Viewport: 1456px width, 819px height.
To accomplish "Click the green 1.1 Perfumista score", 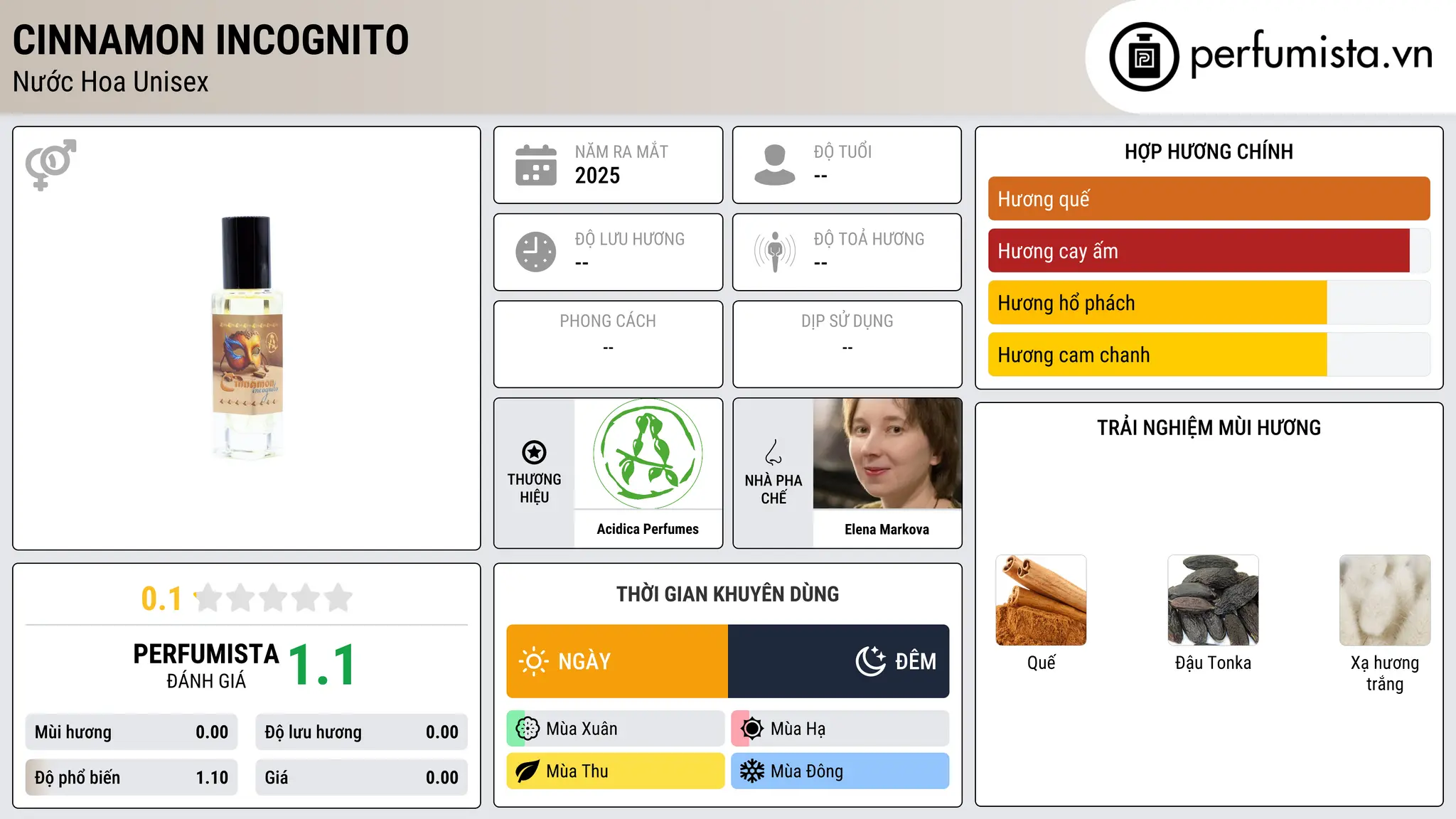I will point(321,665).
